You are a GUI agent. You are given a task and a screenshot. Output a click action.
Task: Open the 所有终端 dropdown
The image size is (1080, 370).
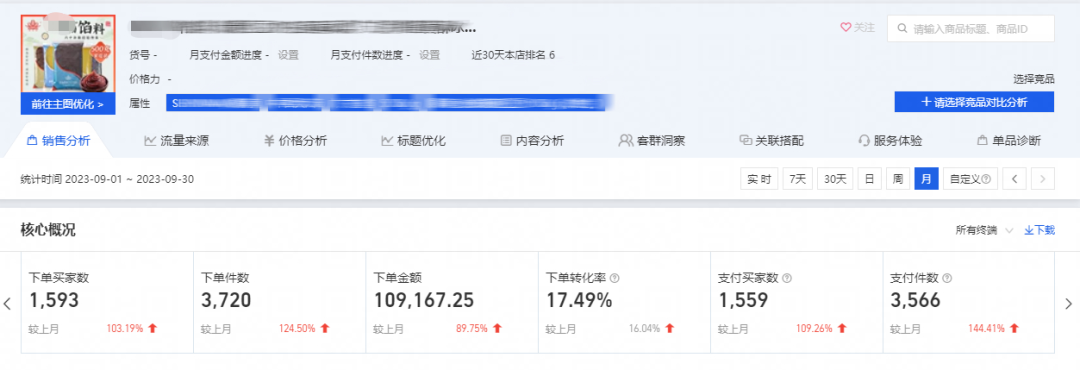(x=985, y=230)
